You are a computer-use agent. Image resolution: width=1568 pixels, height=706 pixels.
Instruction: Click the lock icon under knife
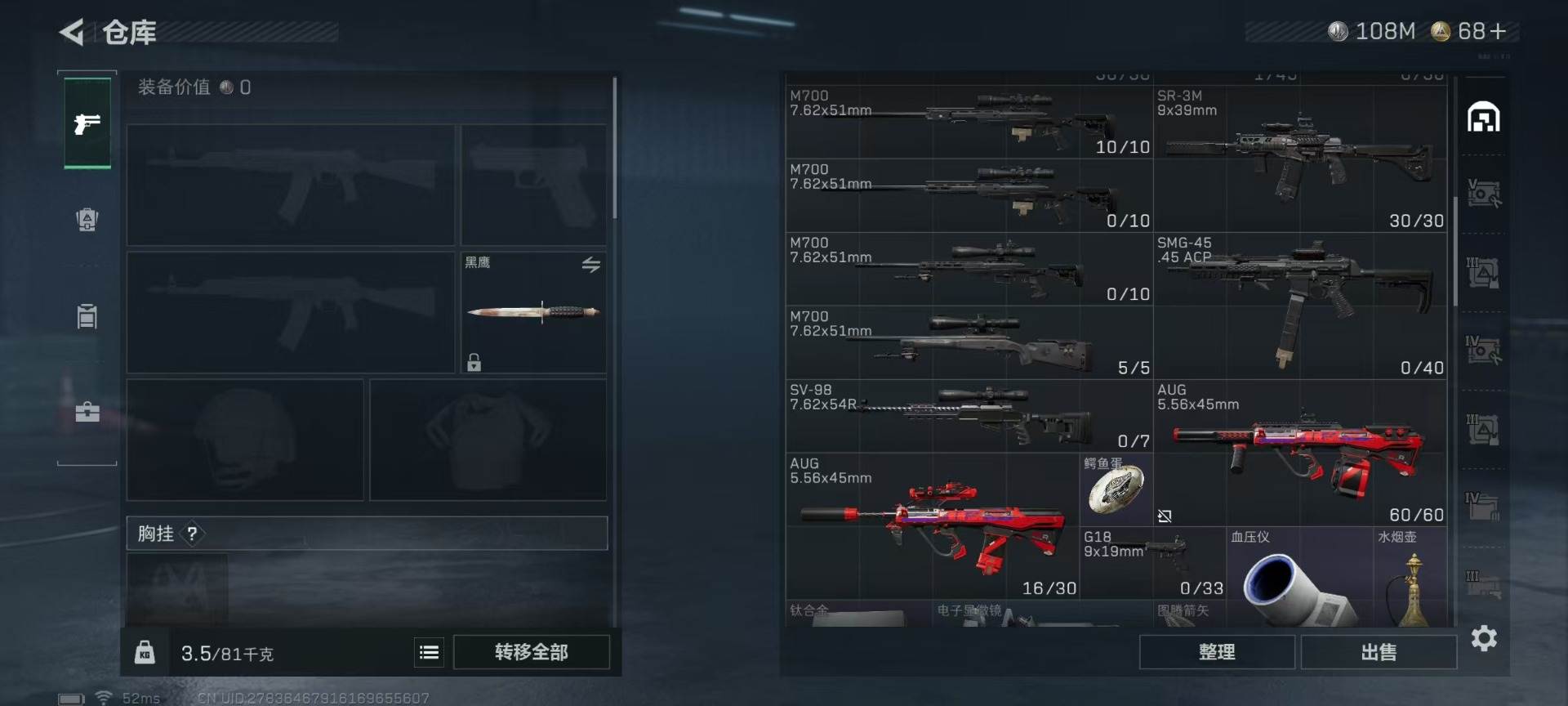tap(474, 362)
